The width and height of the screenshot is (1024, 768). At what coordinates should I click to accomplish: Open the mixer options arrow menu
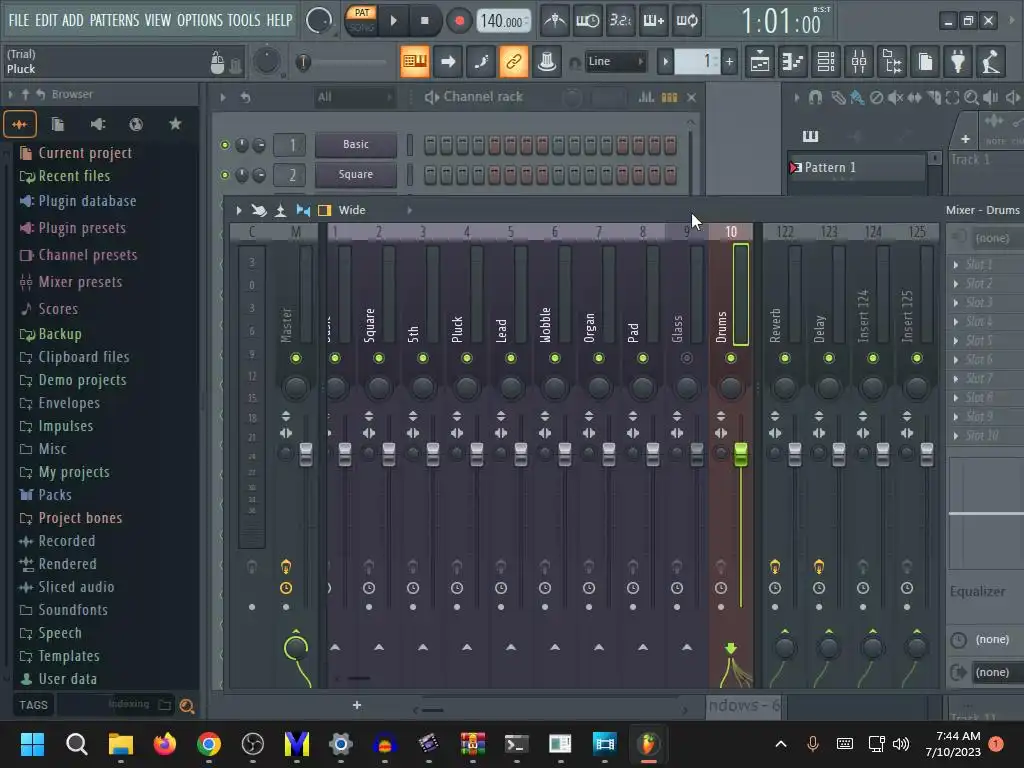pyautogui.click(x=238, y=210)
